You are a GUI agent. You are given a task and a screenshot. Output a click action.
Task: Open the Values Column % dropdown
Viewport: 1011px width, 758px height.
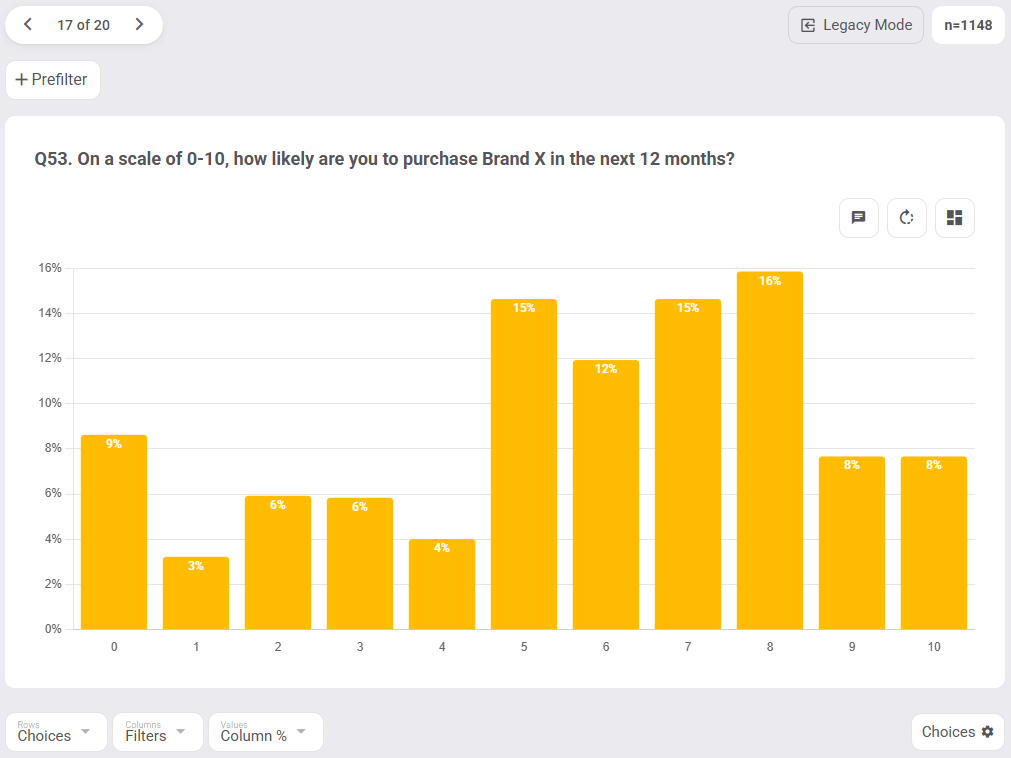(266, 732)
